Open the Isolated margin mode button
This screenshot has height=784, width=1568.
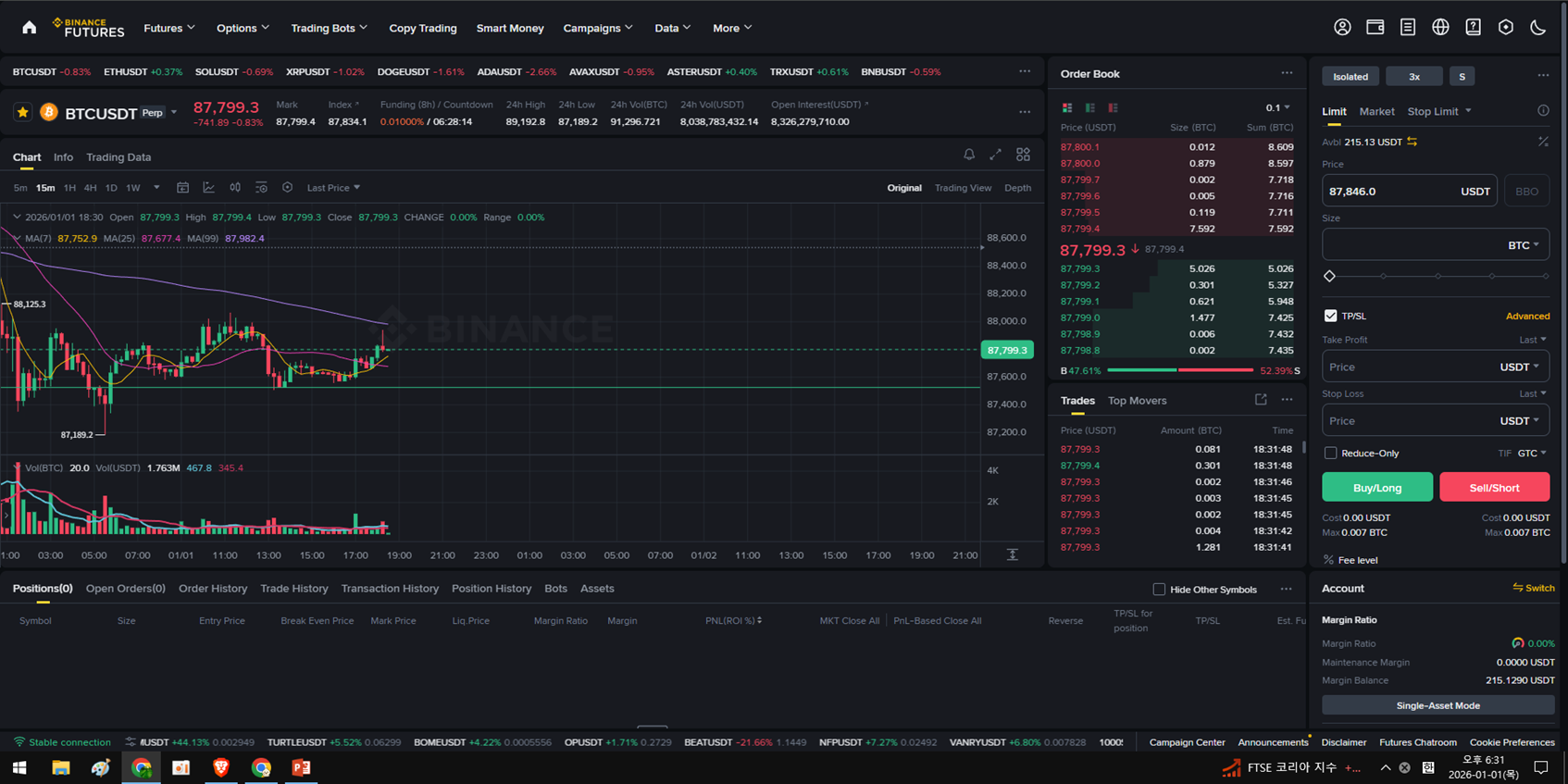point(1350,77)
